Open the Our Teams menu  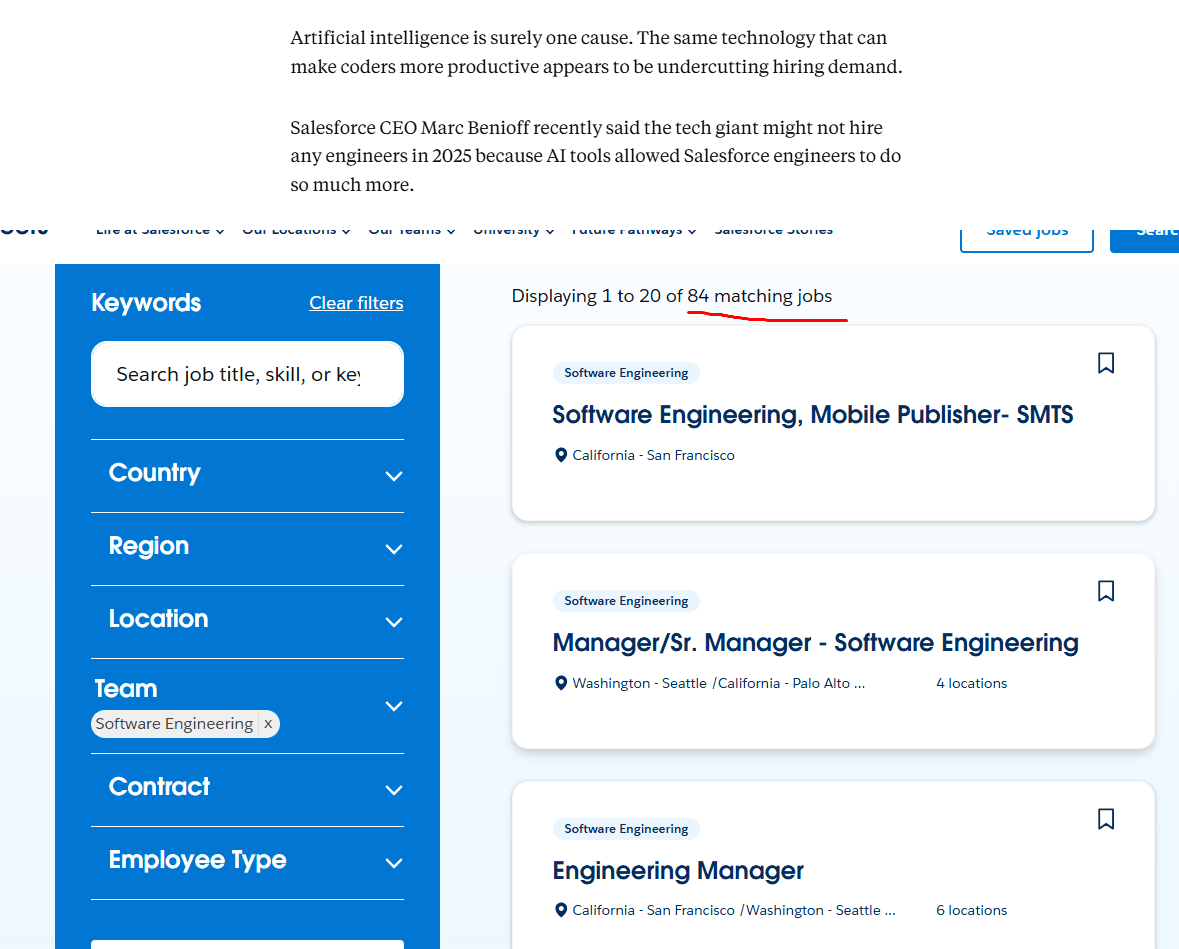(411, 230)
